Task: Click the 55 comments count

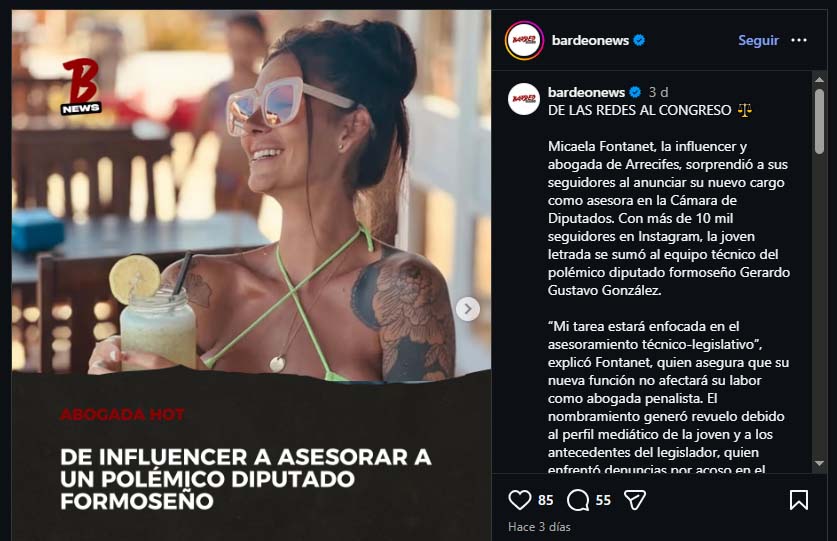Action: tap(603, 500)
